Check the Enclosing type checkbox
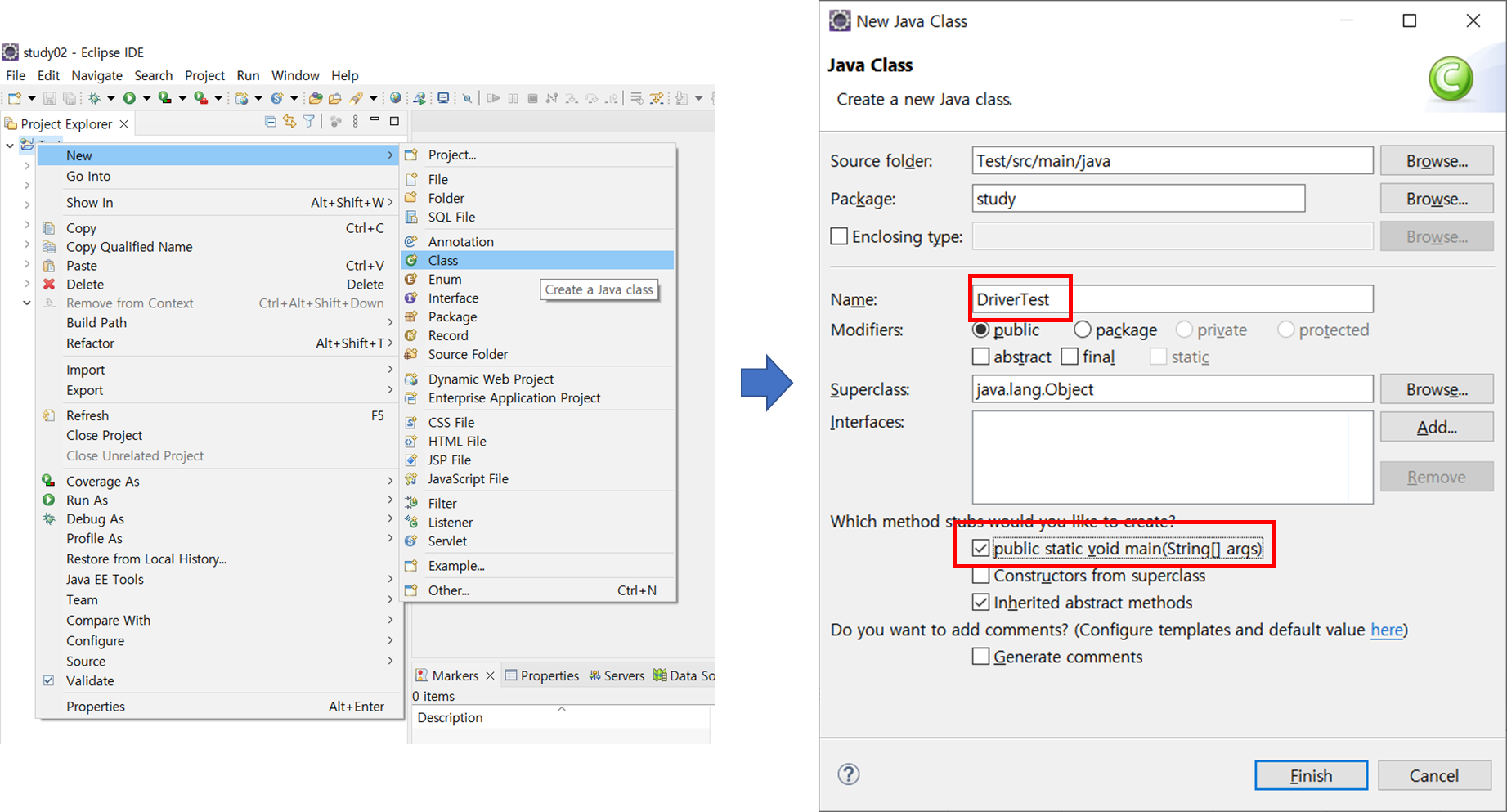Image resolution: width=1507 pixels, height=812 pixels. click(x=839, y=236)
